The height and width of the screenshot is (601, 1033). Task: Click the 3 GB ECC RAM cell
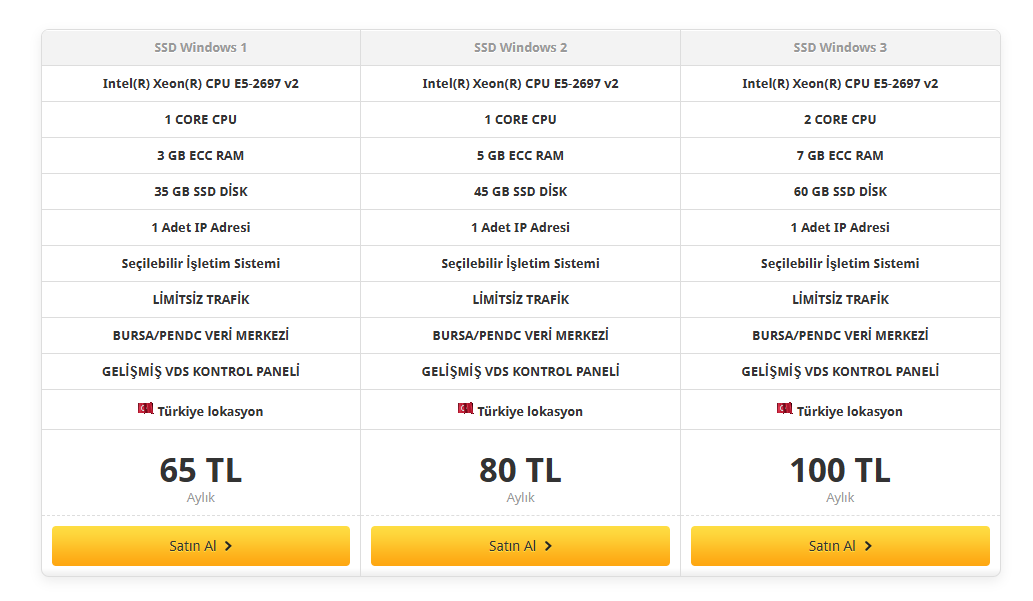click(201, 156)
